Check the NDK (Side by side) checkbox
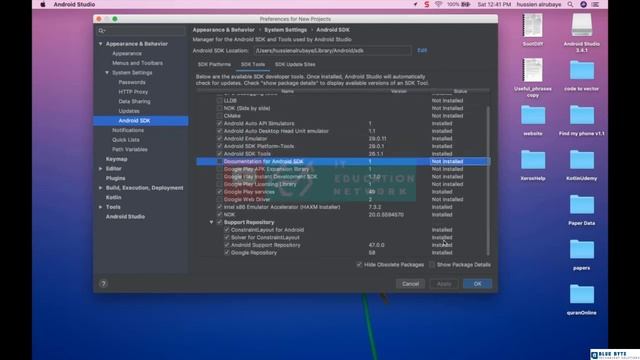 point(220,108)
